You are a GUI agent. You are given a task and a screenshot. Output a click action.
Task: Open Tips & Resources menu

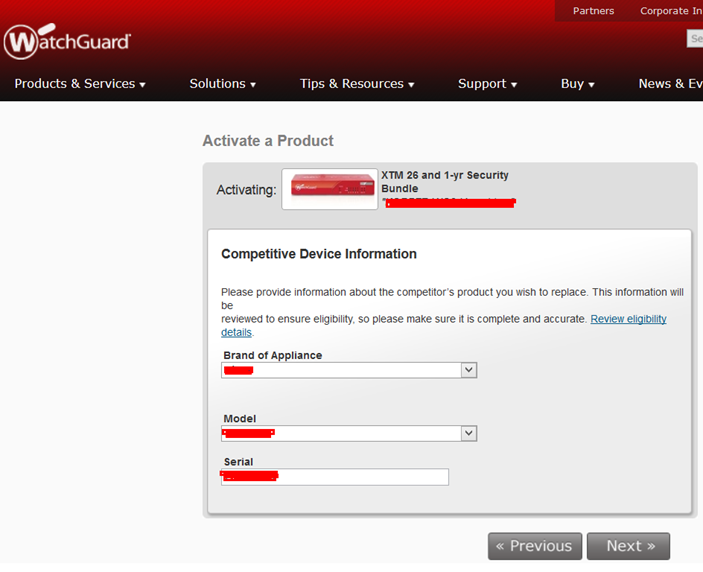tap(357, 84)
